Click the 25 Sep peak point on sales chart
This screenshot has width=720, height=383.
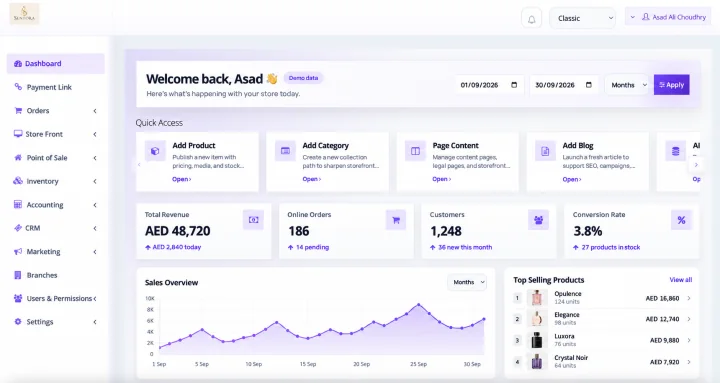point(418,304)
